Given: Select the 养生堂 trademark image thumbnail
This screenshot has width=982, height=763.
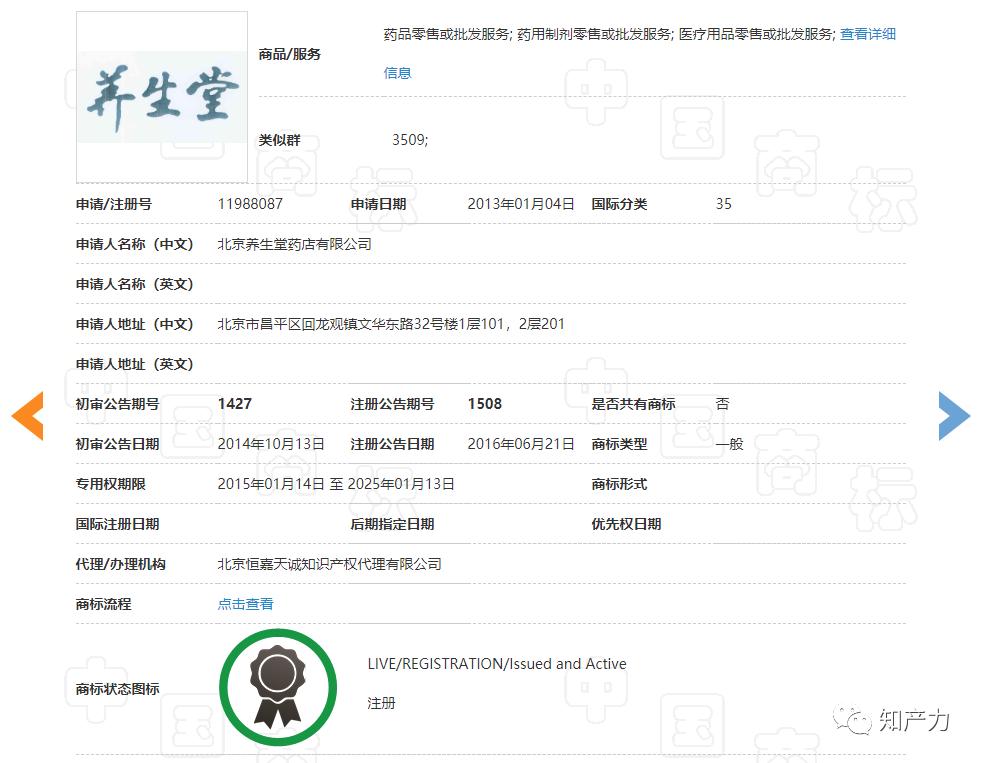Looking at the screenshot, I should 161,93.
